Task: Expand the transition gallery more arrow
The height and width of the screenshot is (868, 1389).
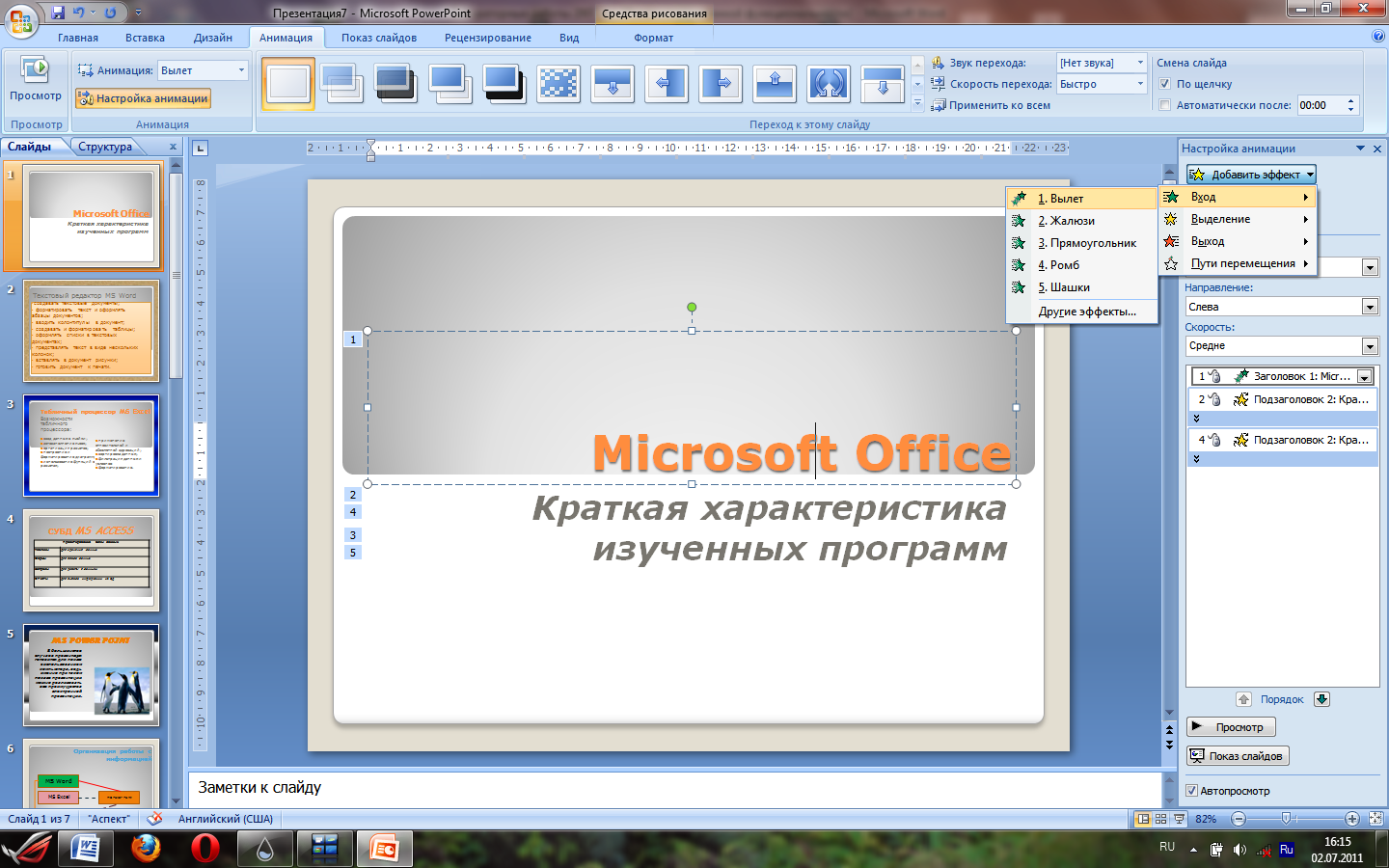Action: pos(917,102)
